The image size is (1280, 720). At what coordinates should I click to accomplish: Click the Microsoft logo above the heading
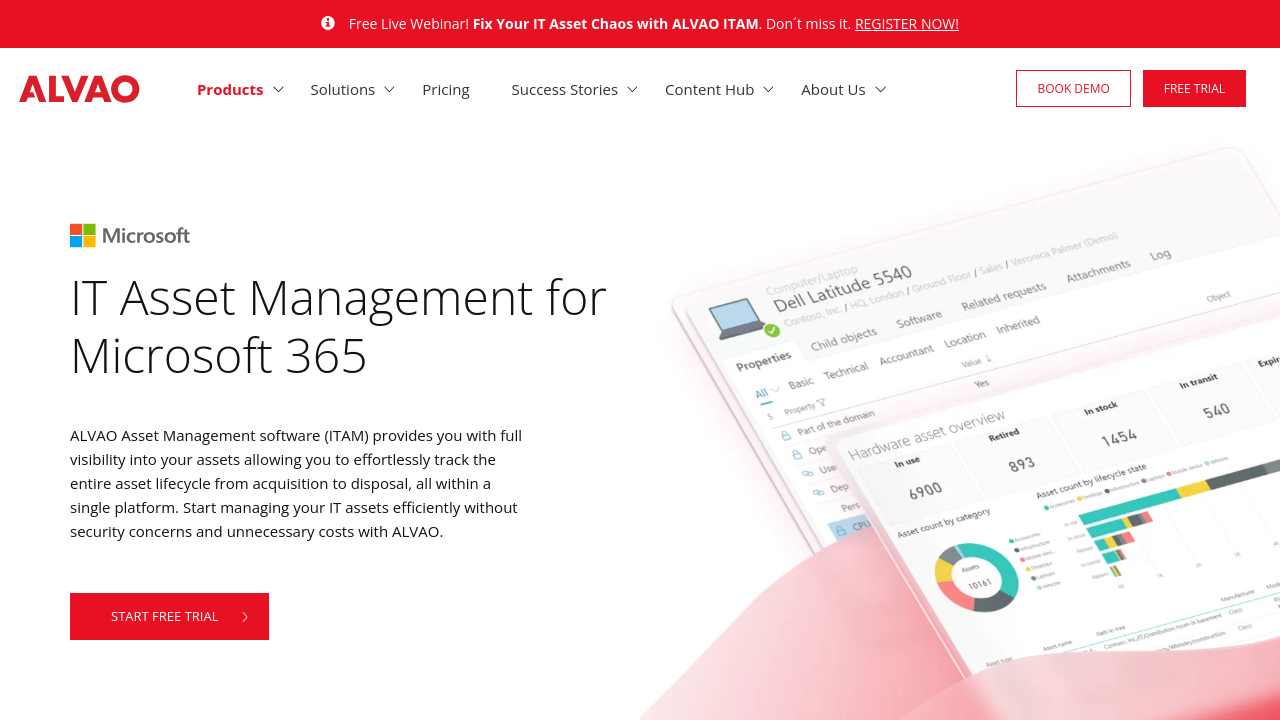pyautogui.click(x=130, y=236)
